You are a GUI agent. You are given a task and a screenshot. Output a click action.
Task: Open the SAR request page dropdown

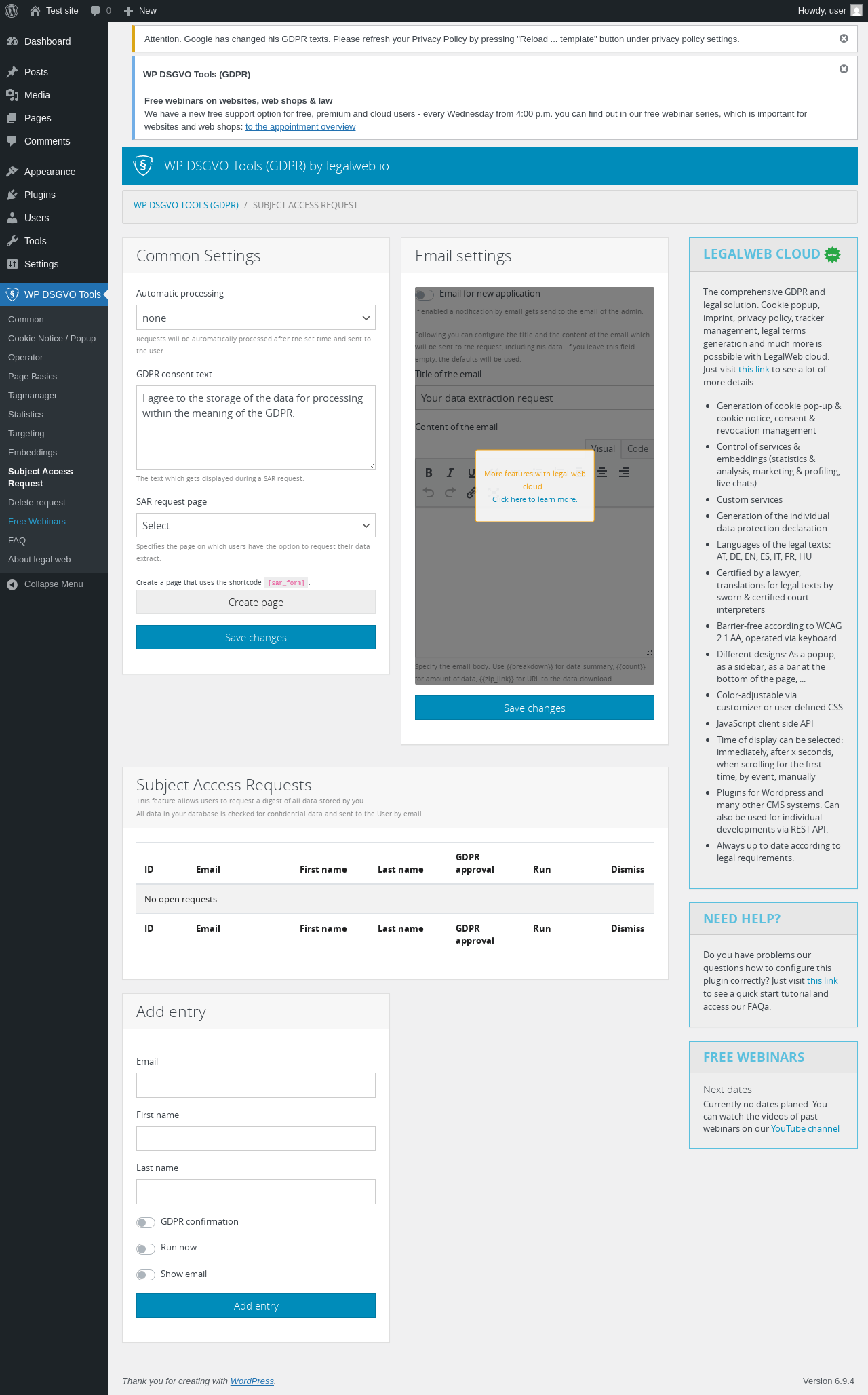pyautogui.click(x=256, y=525)
